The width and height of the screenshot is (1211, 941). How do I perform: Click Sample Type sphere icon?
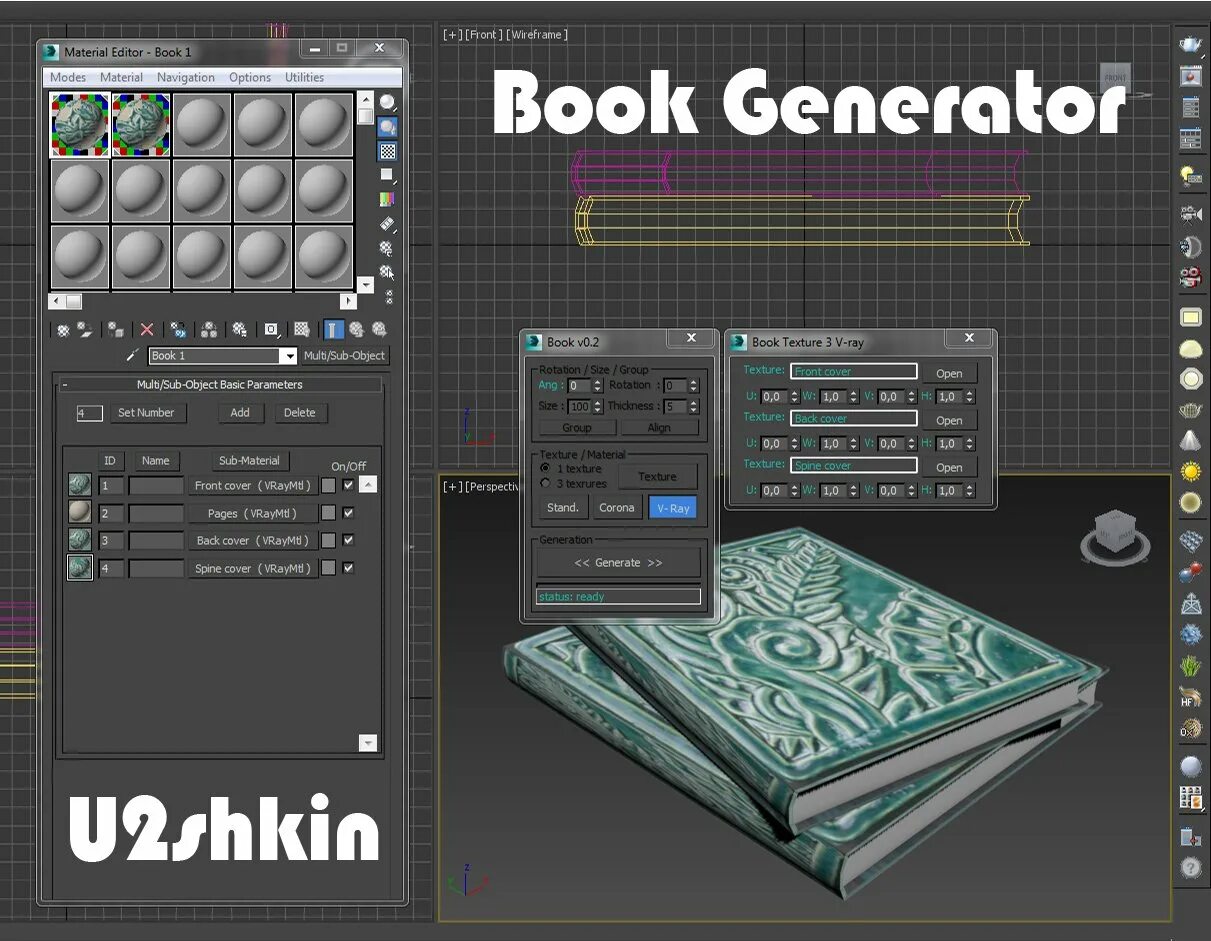pyautogui.click(x=387, y=101)
